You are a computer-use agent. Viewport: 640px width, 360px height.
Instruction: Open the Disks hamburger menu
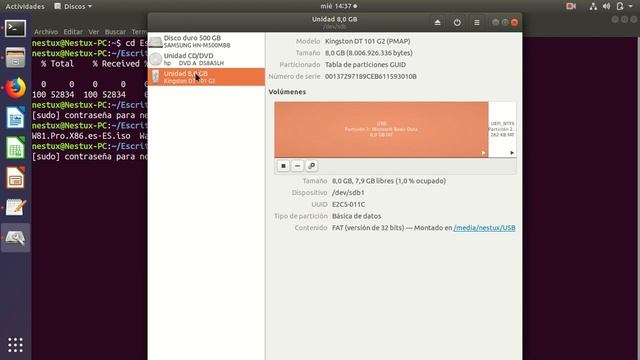pos(477,22)
